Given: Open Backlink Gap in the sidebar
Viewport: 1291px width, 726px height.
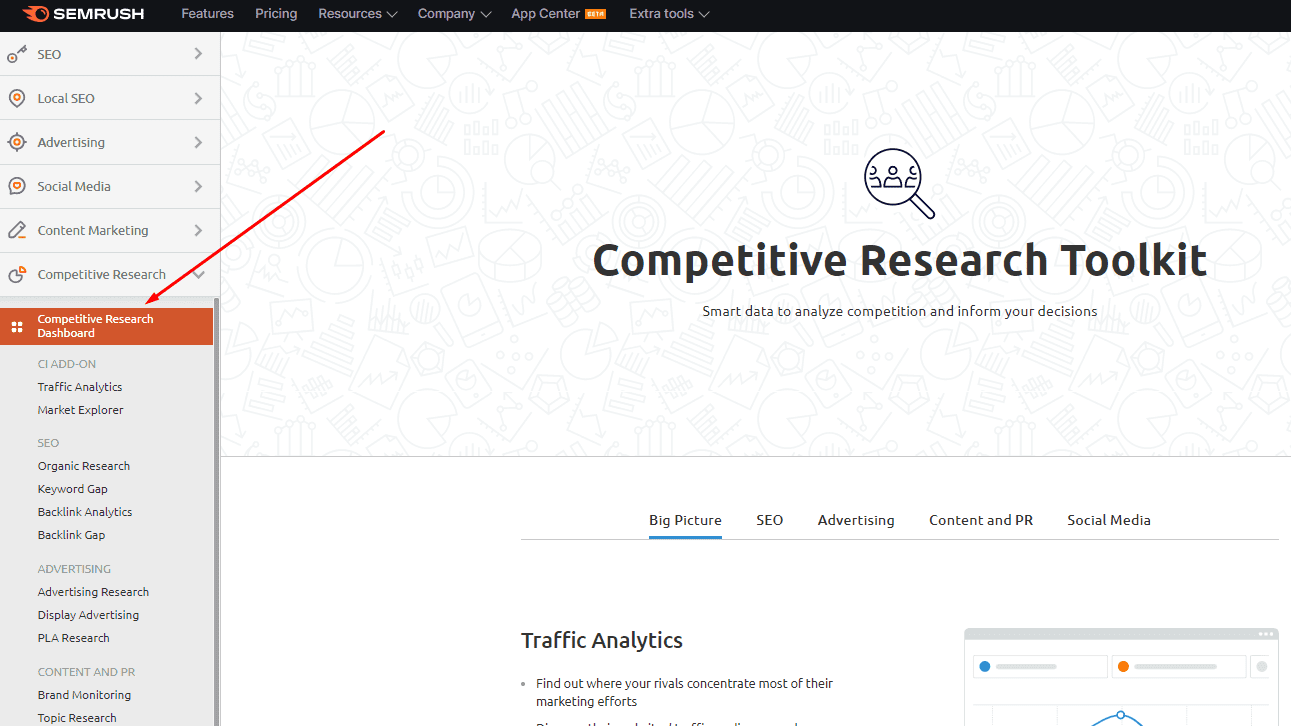Looking at the screenshot, I should point(71,535).
